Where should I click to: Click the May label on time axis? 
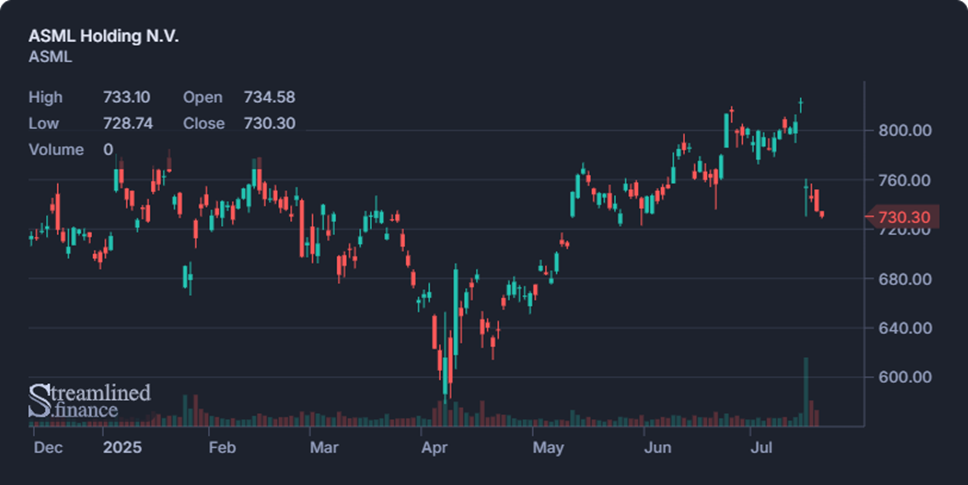point(548,447)
